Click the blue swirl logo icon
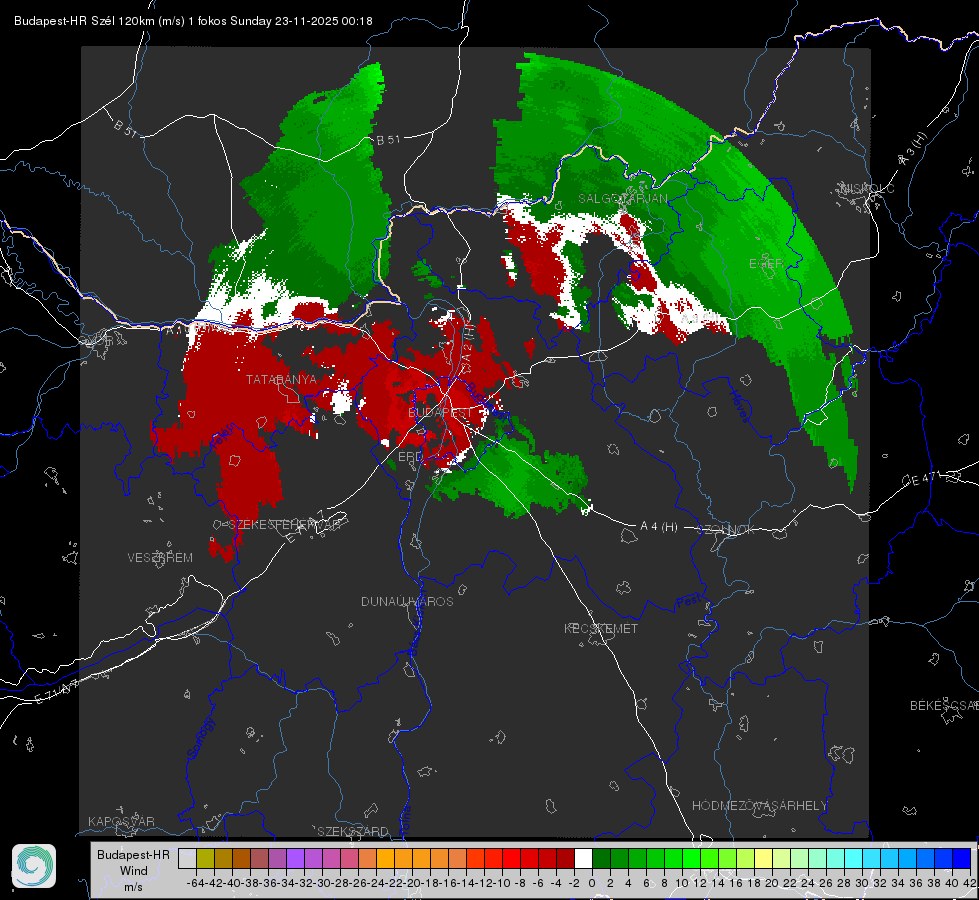 (34, 866)
